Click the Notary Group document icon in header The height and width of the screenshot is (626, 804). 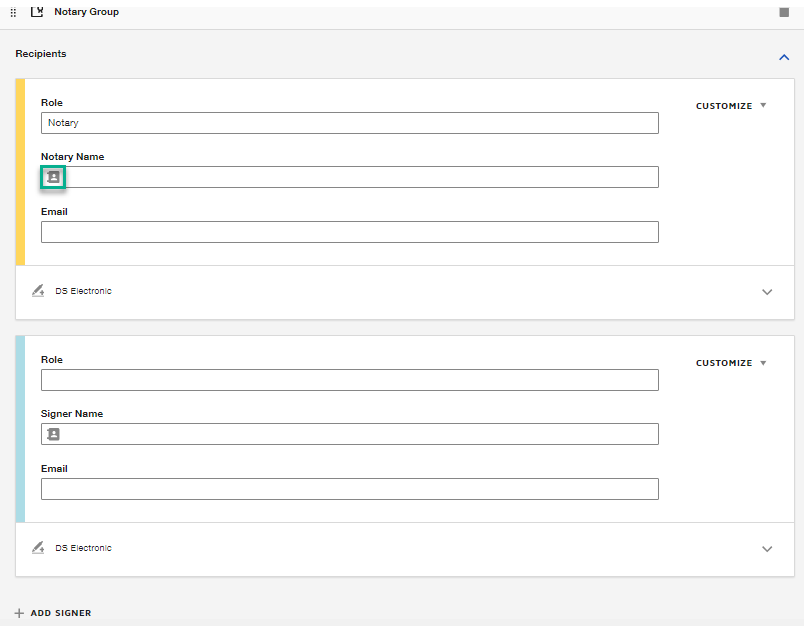(37, 11)
